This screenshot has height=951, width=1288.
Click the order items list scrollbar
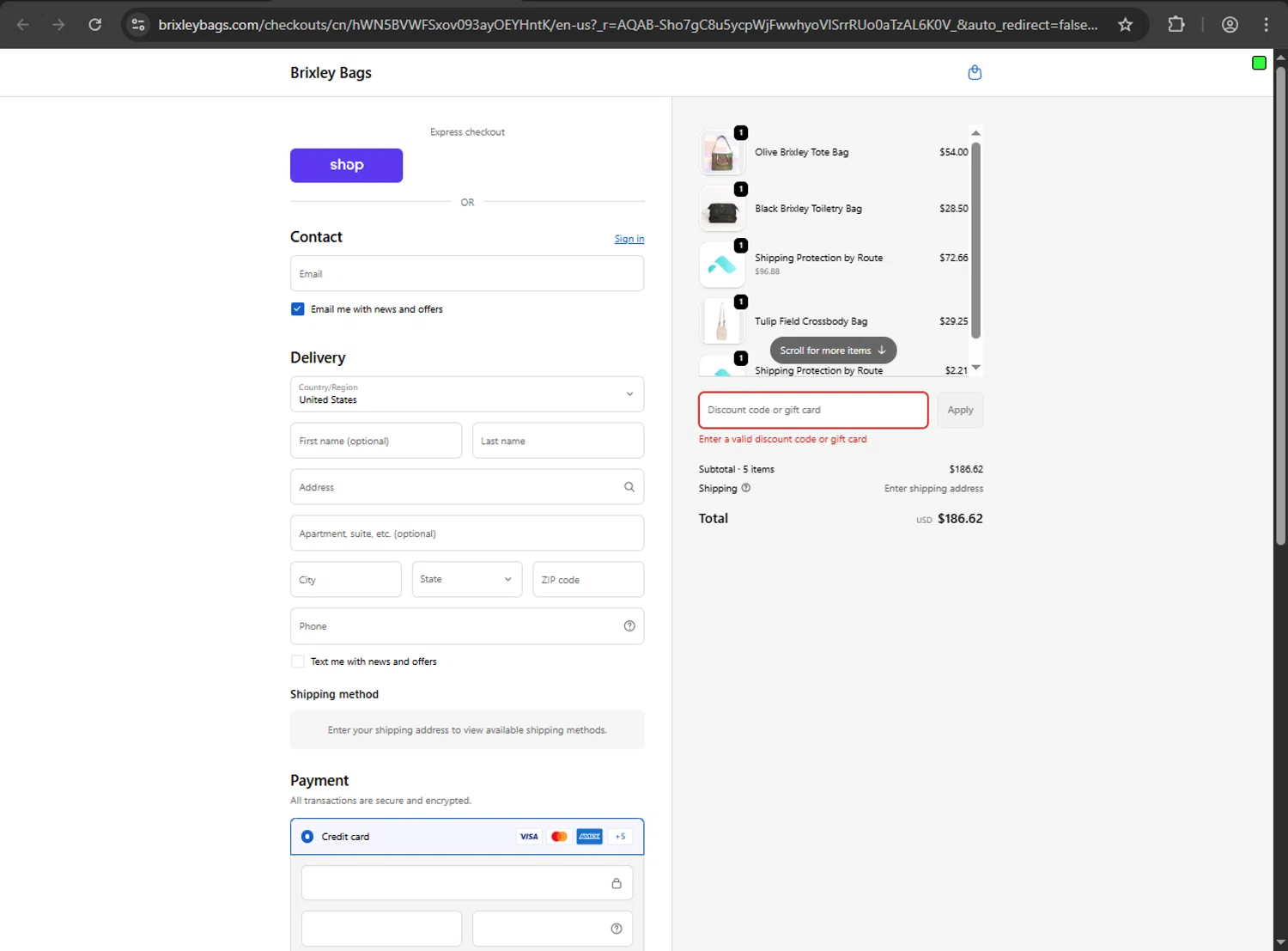click(x=975, y=240)
